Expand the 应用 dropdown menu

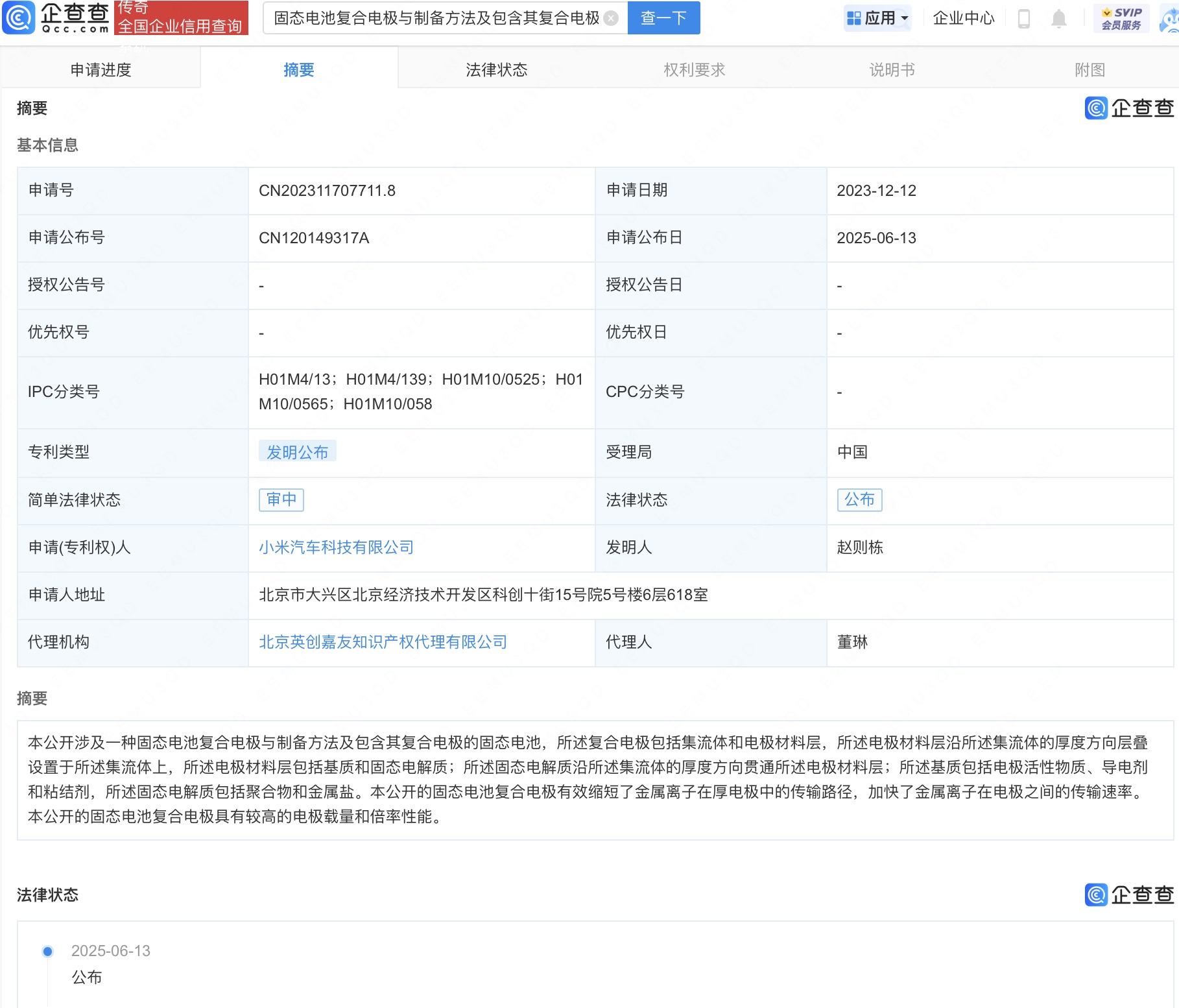coord(878,18)
